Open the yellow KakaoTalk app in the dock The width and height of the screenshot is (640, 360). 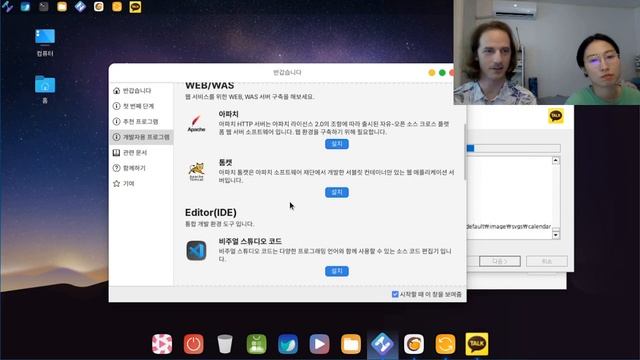(477, 344)
